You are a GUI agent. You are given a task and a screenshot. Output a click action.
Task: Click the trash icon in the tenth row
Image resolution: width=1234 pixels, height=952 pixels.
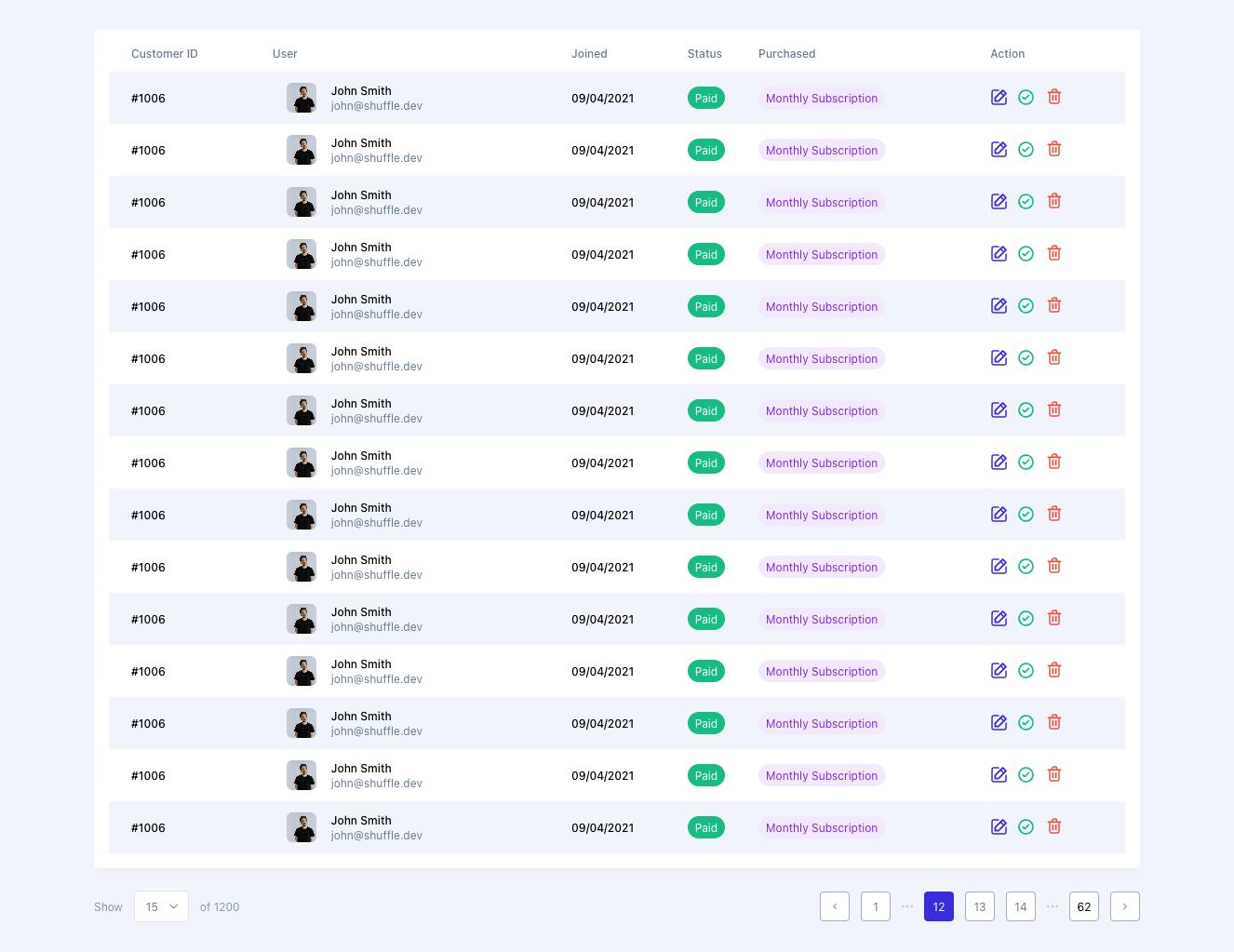pos(1054,566)
